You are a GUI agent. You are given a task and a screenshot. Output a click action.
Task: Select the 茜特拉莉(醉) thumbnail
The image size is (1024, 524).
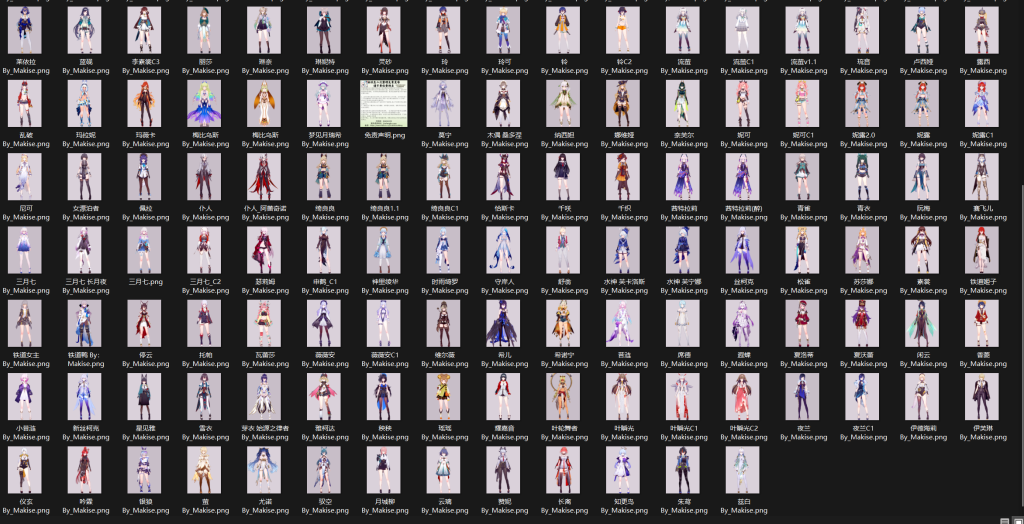pyautogui.click(x=743, y=176)
